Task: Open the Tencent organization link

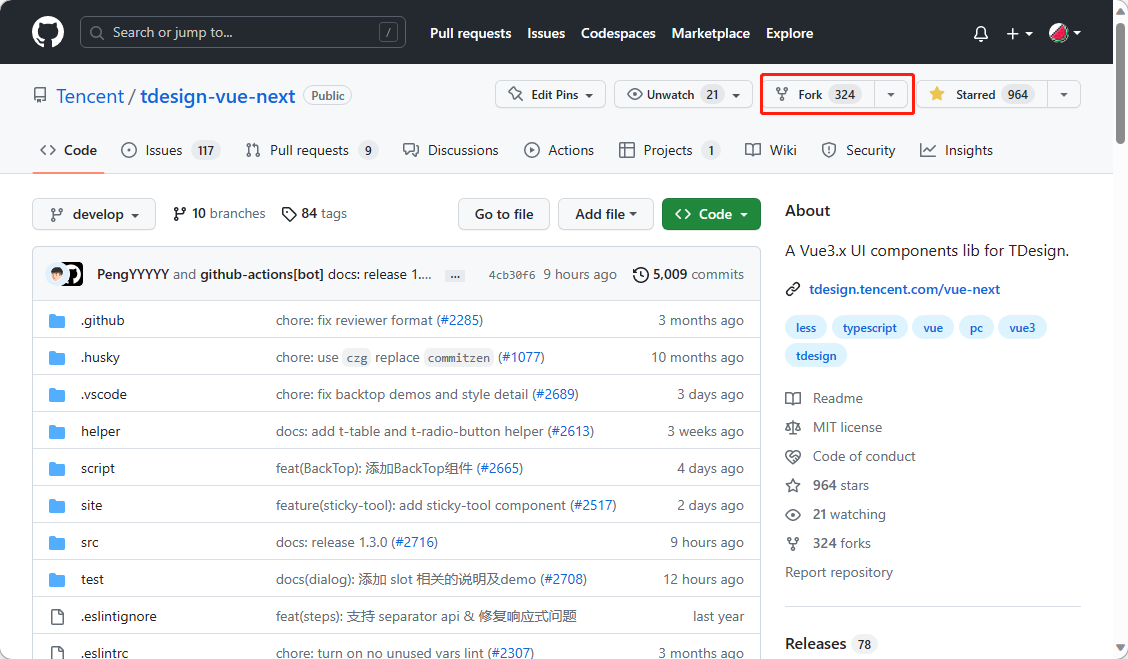Action: 90,96
